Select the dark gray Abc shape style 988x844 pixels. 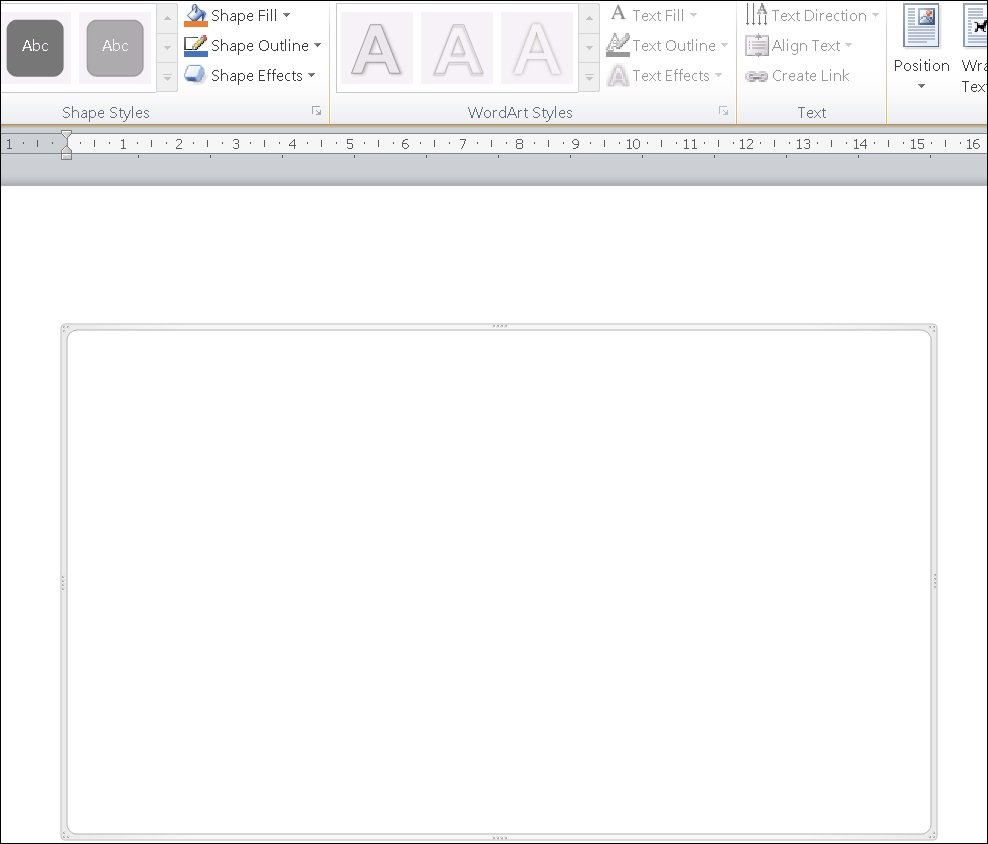(x=35, y=48)
